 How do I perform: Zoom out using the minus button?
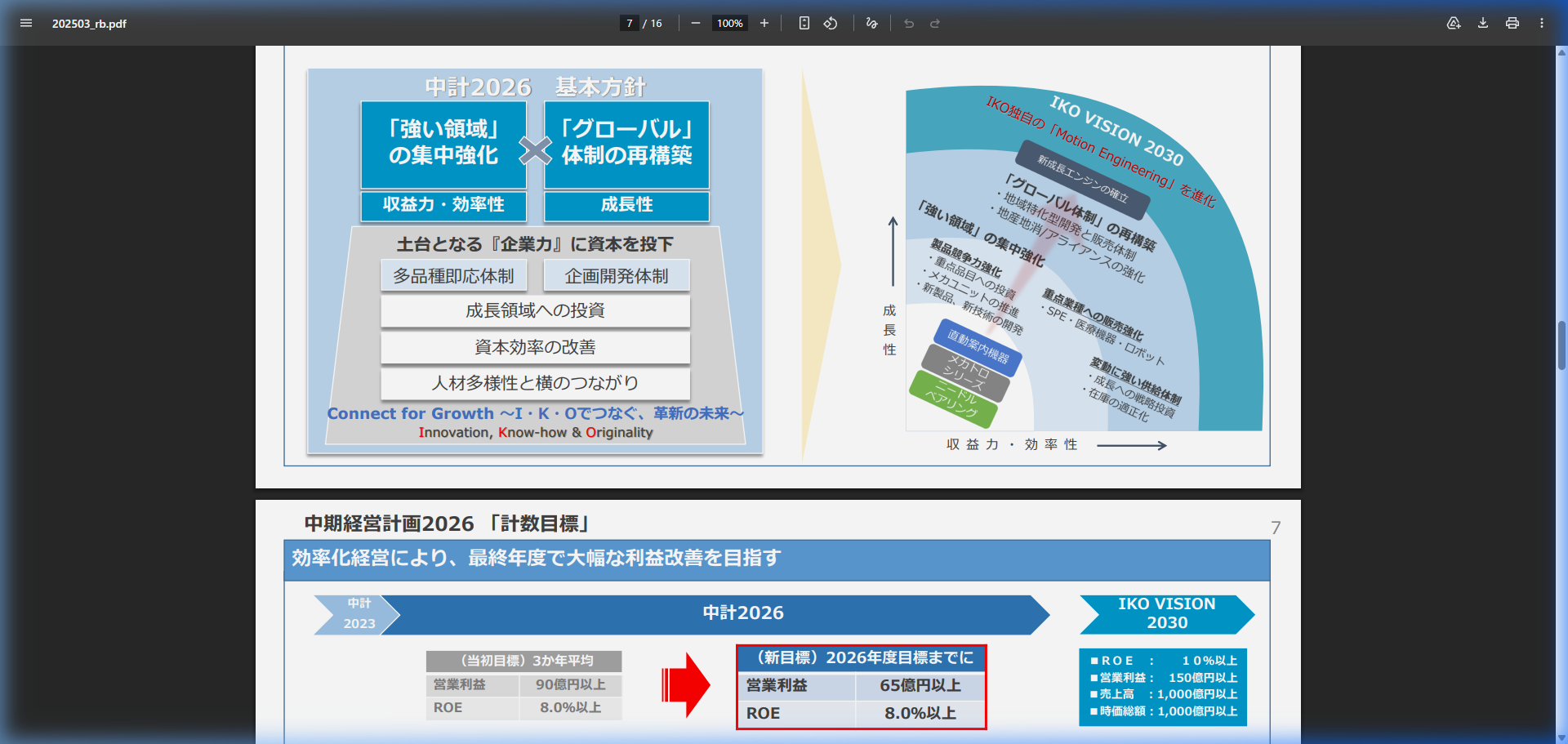pos(695,24)
